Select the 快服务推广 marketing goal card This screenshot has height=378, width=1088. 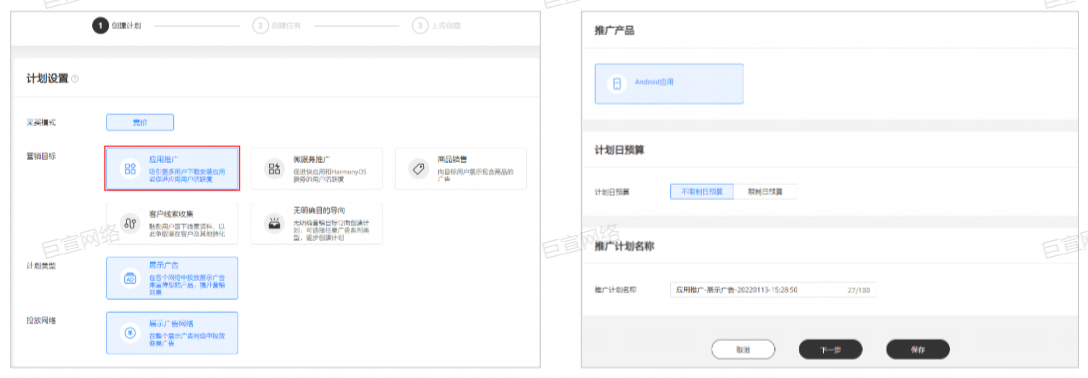(316, 169)
